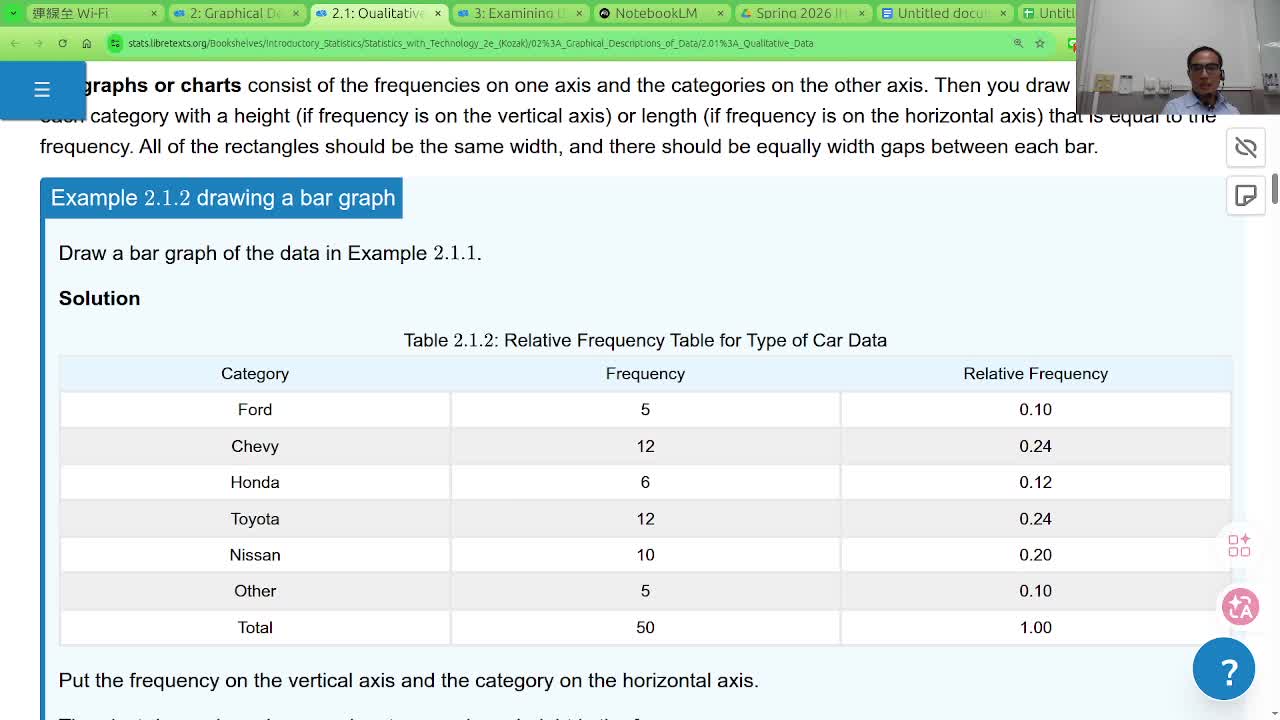The width and height of the screenshot is (1280, 720).
Task: Click the 'Draw a bar graph of the data' sentence
Action: 270,253
